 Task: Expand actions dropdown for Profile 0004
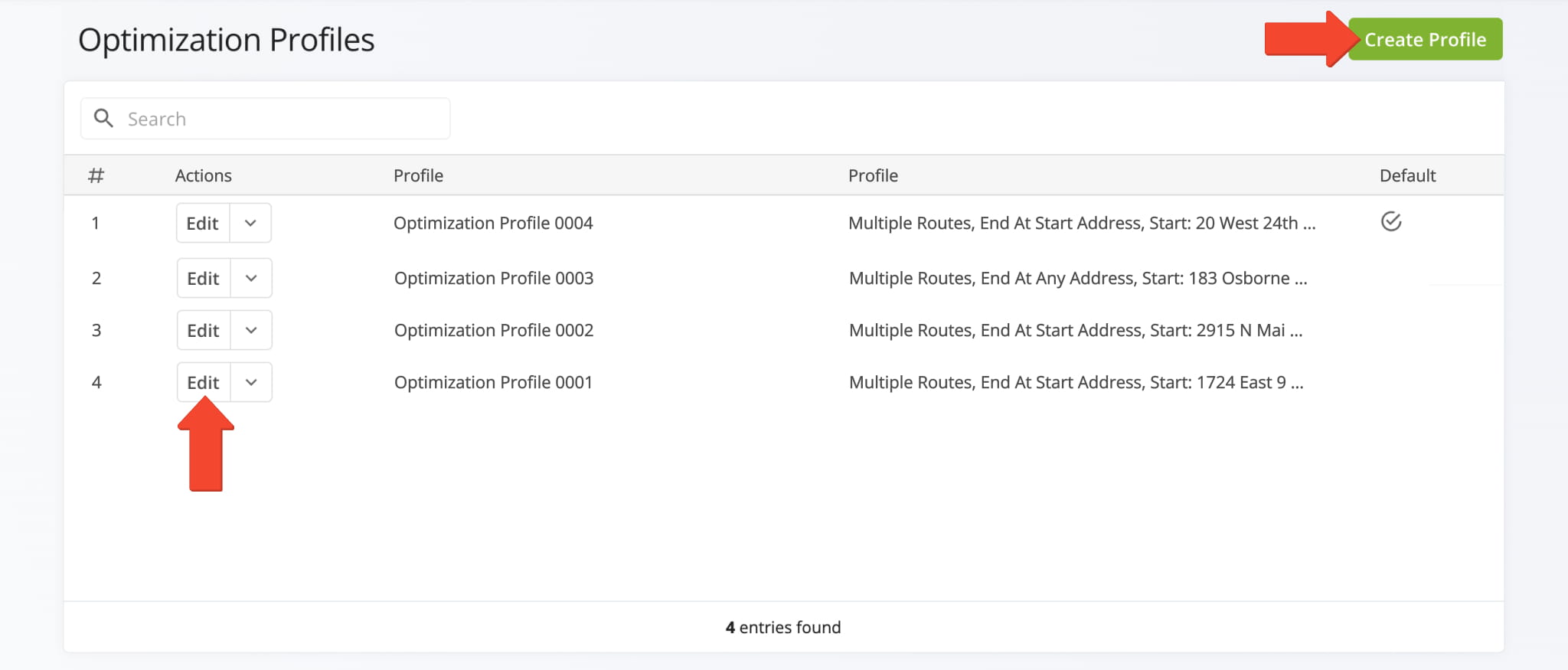point(250,224)
